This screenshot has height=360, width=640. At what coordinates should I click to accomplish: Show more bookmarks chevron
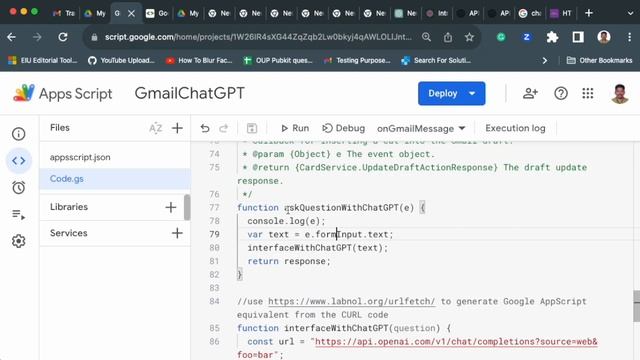point(544,60)
